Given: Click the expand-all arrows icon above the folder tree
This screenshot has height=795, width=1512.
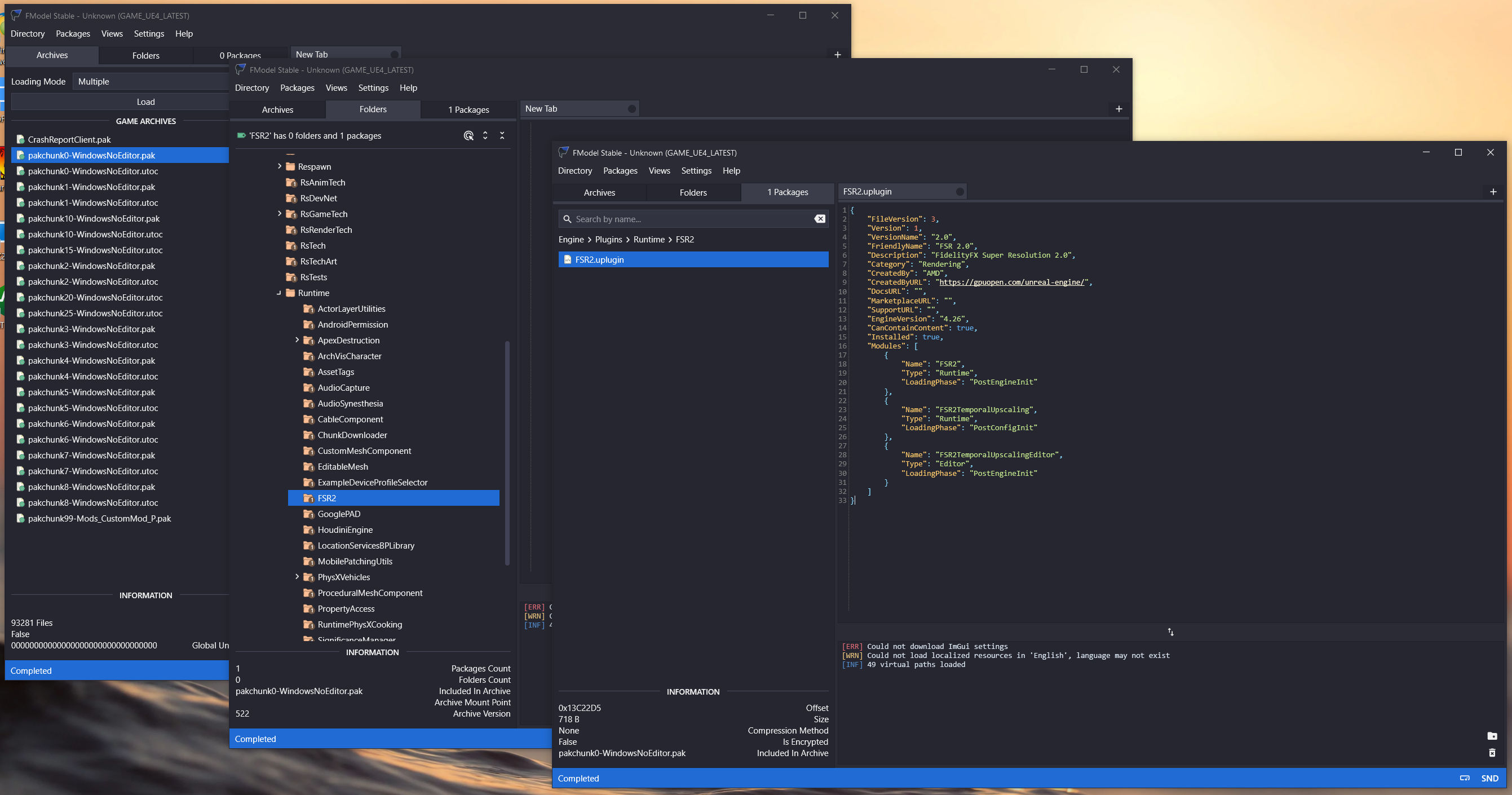Looking at the screenshot, I should (x=485, y=136).
